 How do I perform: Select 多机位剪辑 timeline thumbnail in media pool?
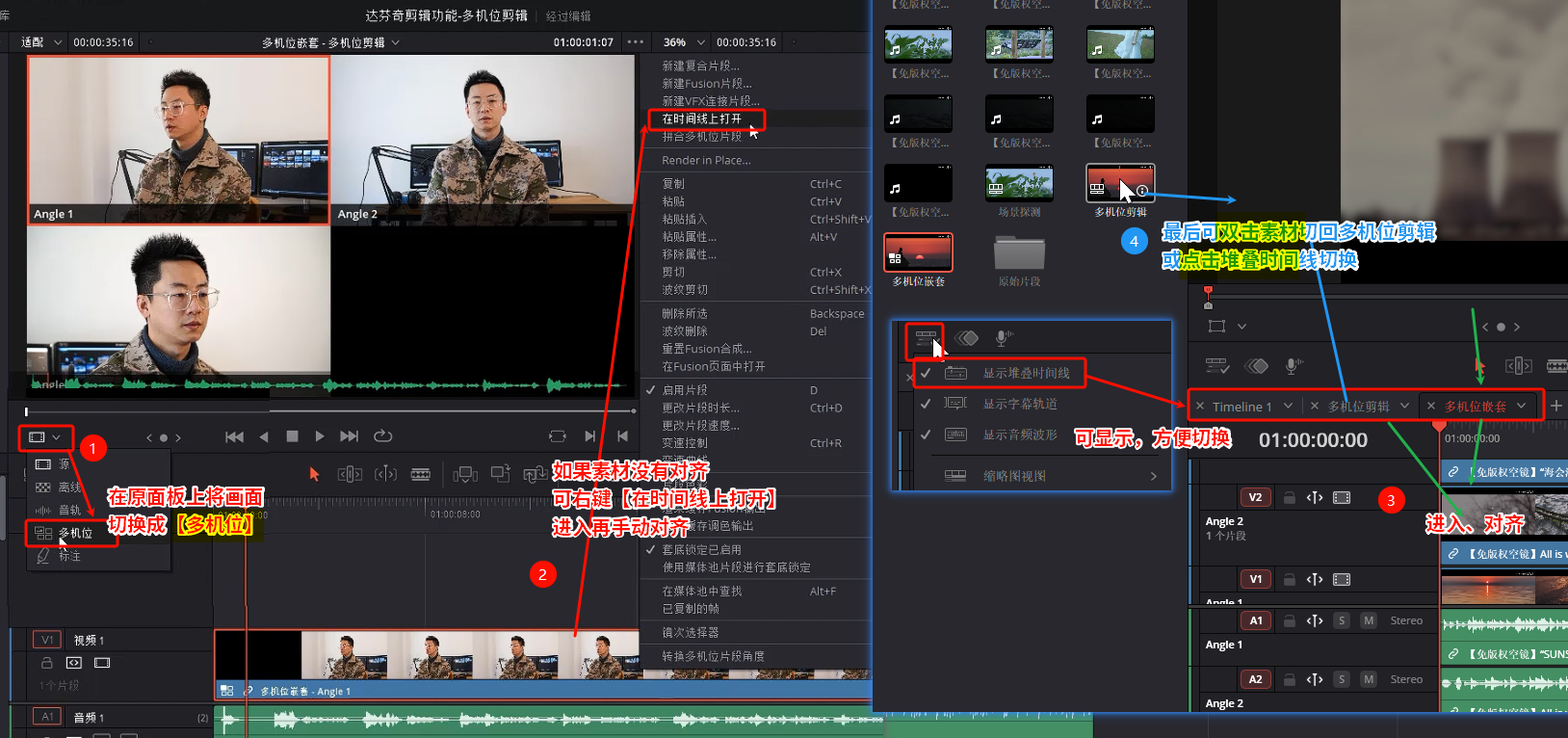click(1120, 183)
